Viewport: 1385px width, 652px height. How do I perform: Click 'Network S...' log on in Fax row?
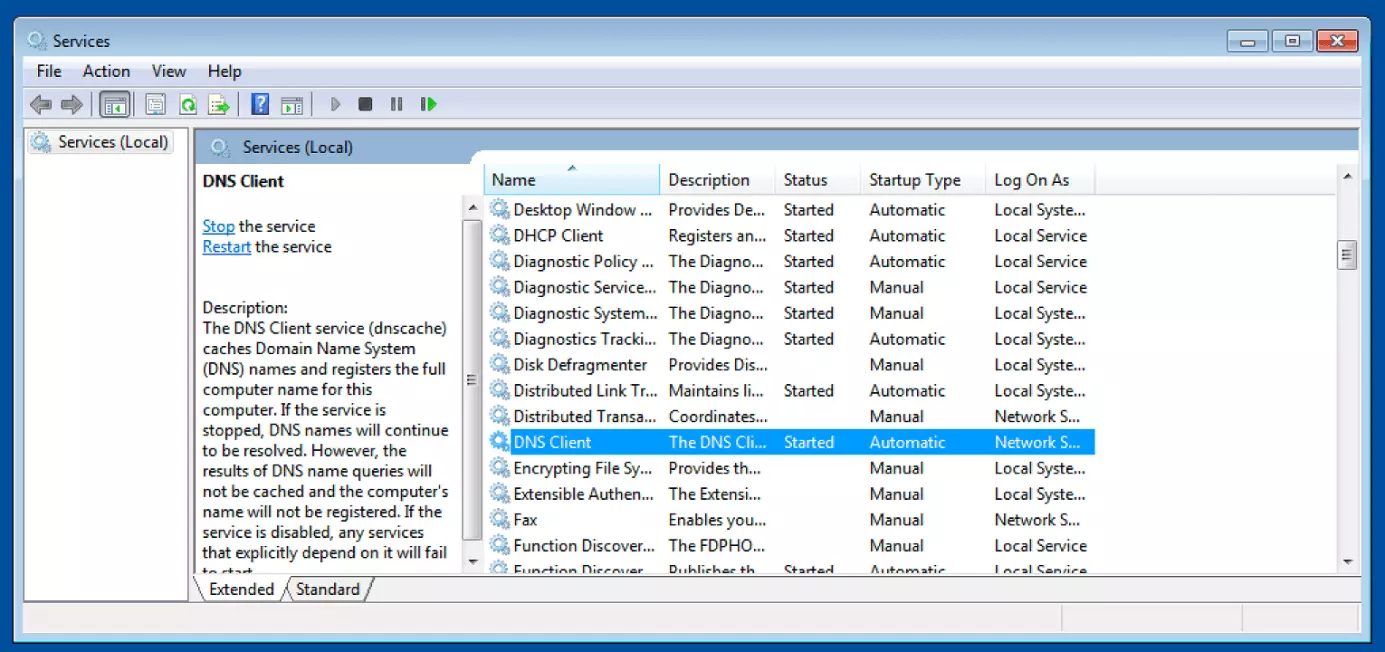(x=1037, y=520)
